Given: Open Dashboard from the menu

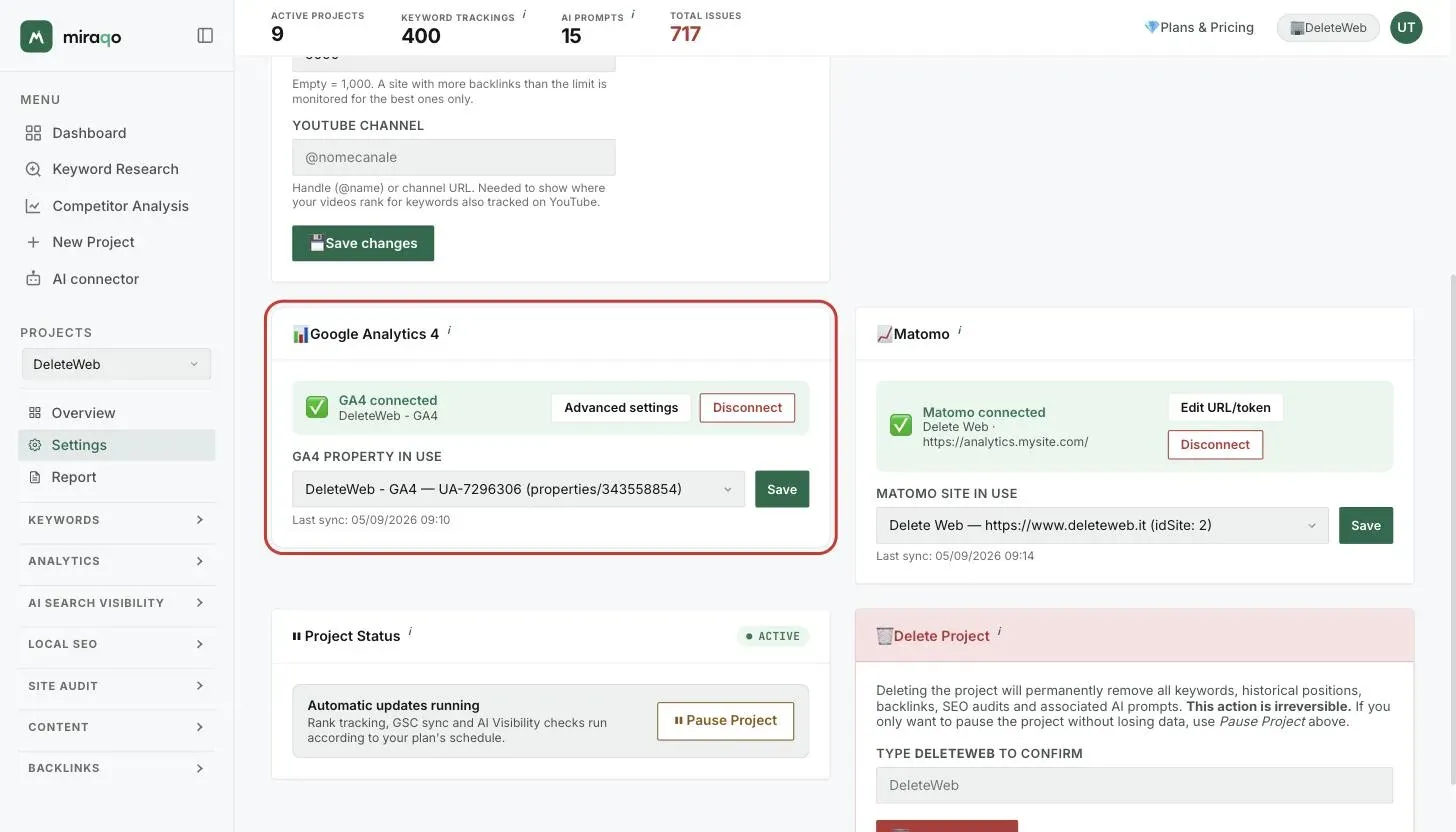Looking at the screenshot, I should click(x=89, y=133).
